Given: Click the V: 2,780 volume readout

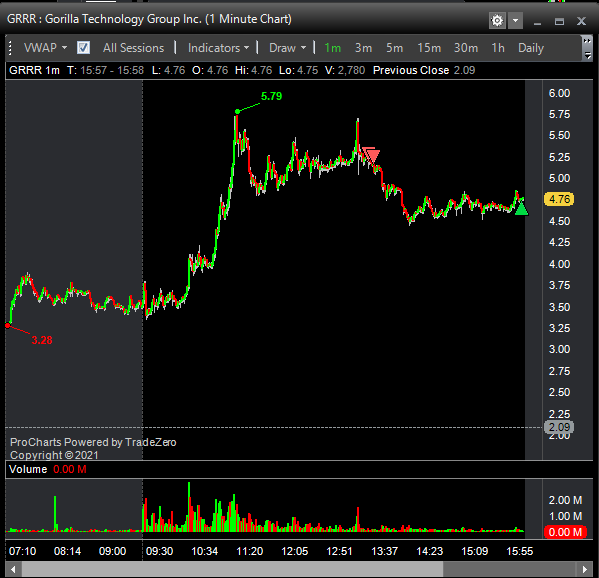Looking at the screenshot, I should [345, 70].
